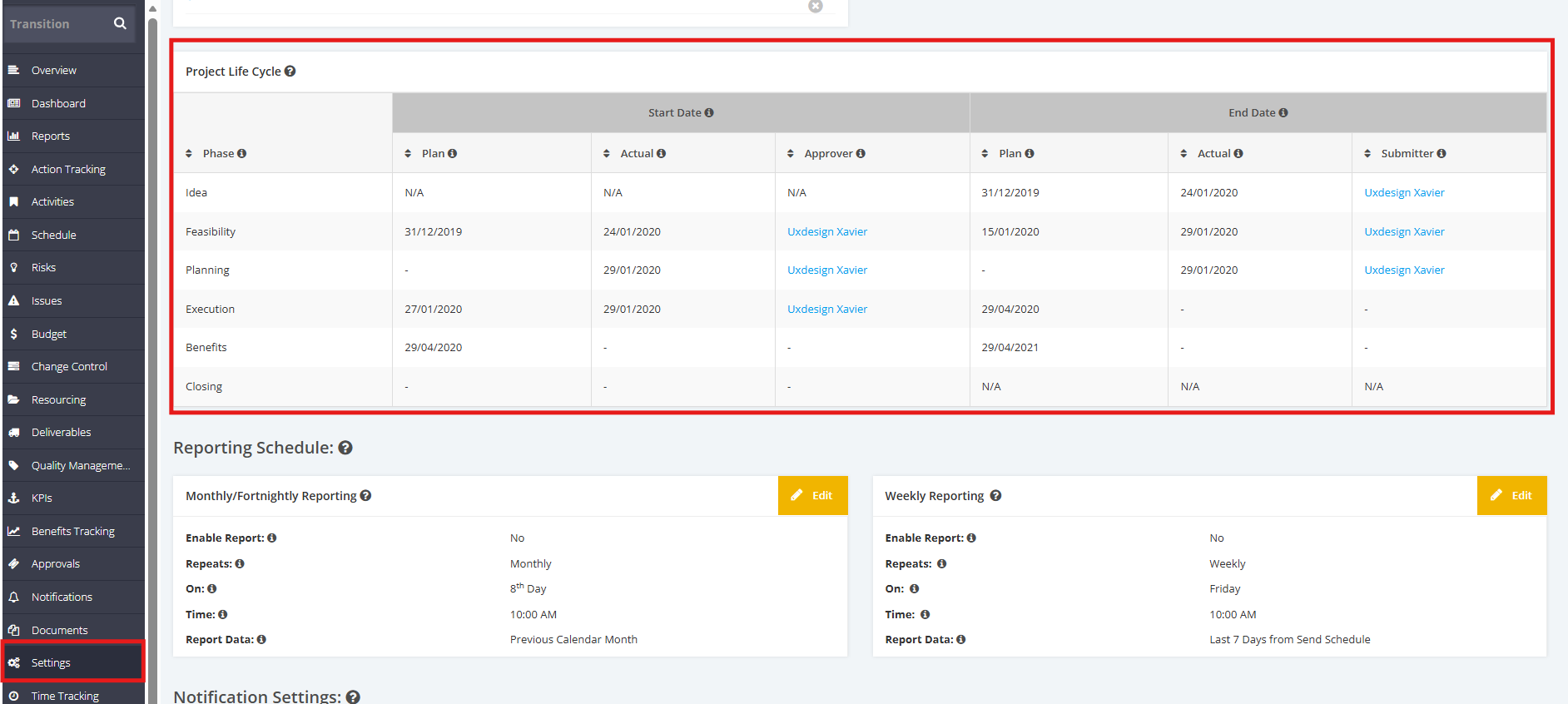The image size is (1568, 704).
Task: Click the Start Date info icon
Action: tap(709, 113)
